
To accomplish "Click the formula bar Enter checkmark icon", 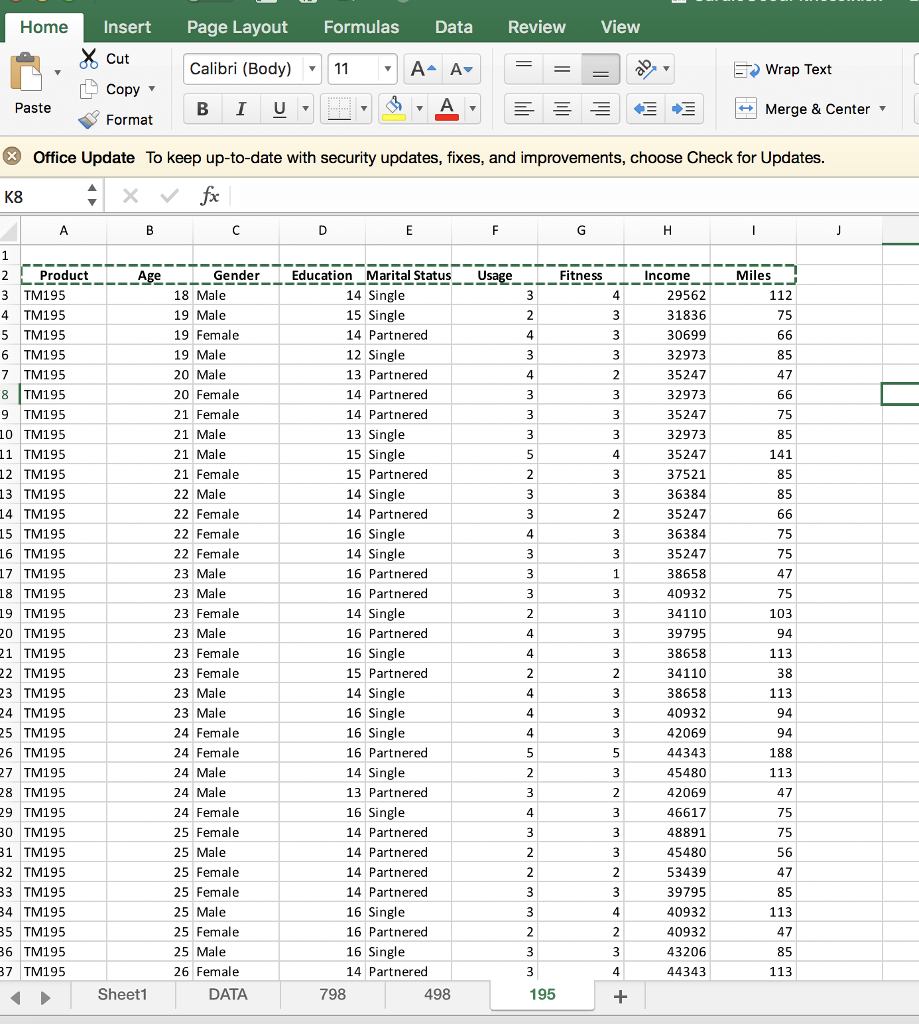I will coord(170,195).
